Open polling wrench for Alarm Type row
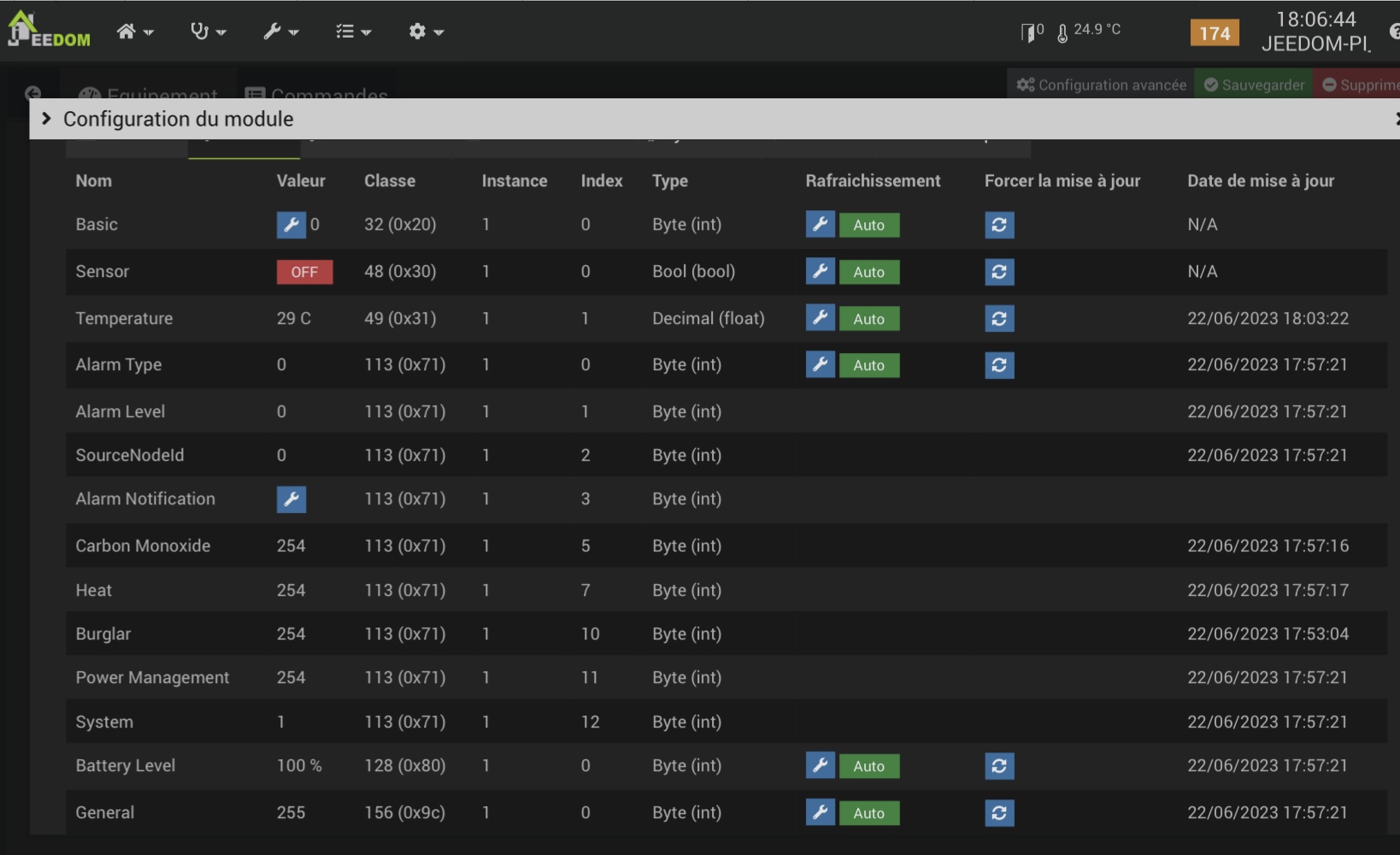 point(820,365)
